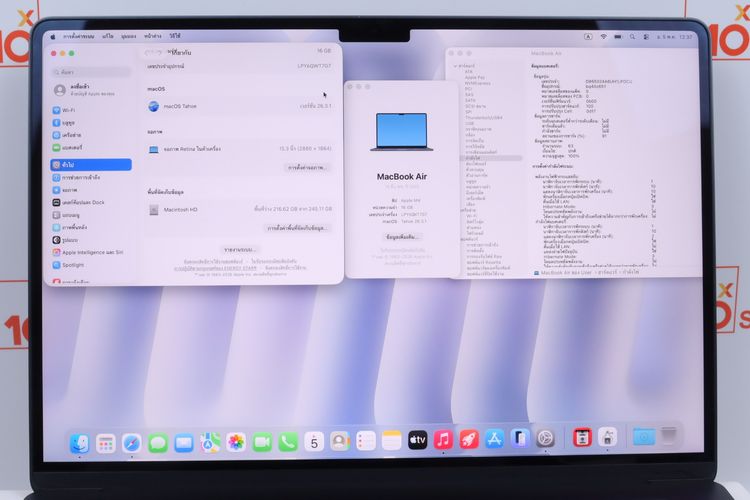Launch iPhone Mirroring from the Dock
Image resolution: width=750 pixels, height=500 pixels.
tap(520, 438)
